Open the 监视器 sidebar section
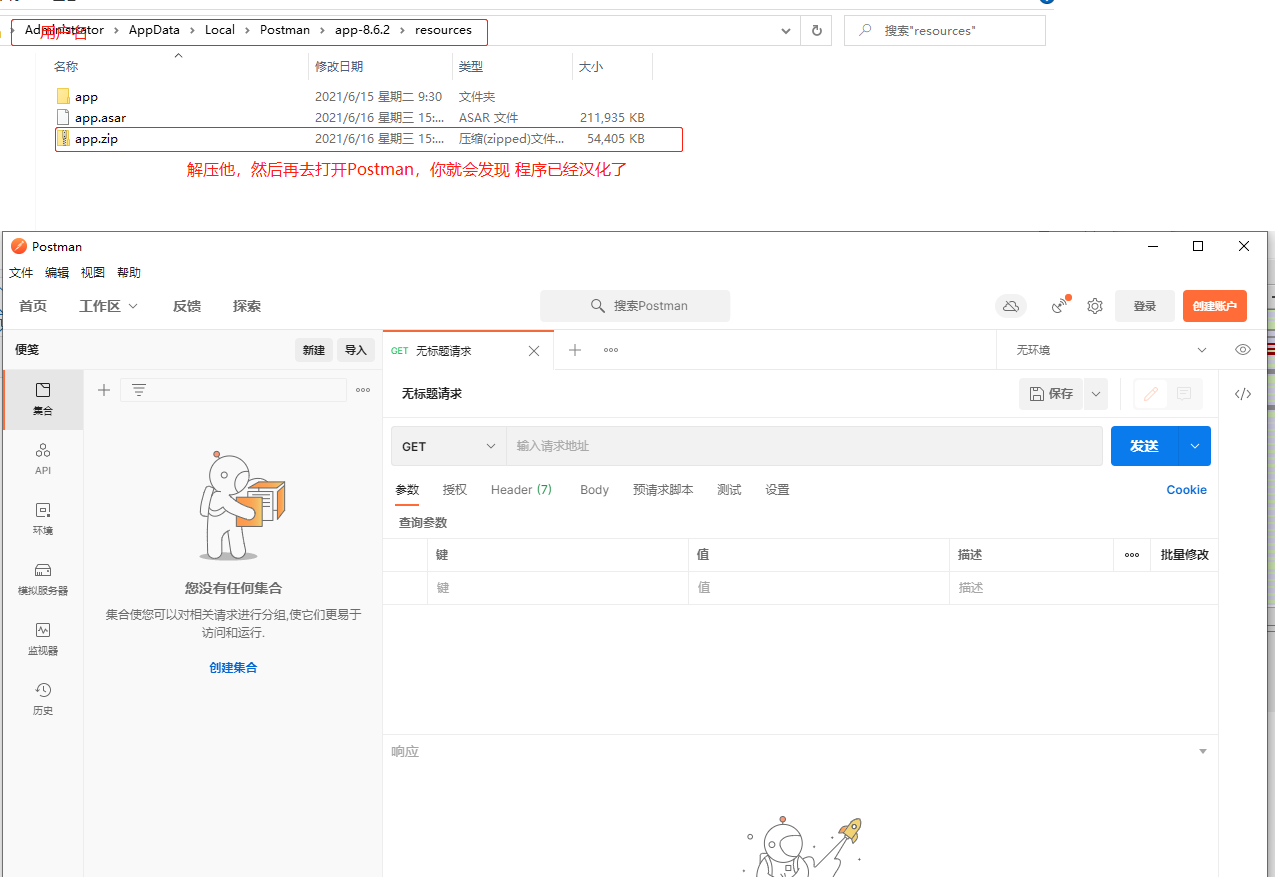 [x=43, y=639]
